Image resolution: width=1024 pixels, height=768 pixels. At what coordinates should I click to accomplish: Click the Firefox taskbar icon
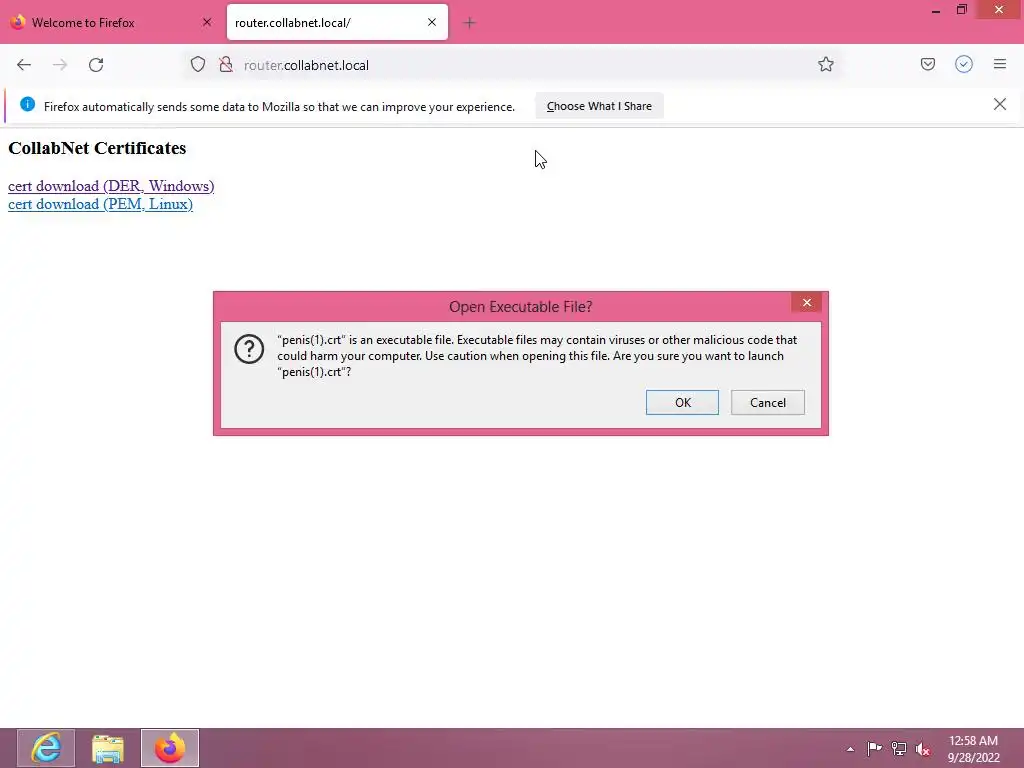[x=170, y=748]
